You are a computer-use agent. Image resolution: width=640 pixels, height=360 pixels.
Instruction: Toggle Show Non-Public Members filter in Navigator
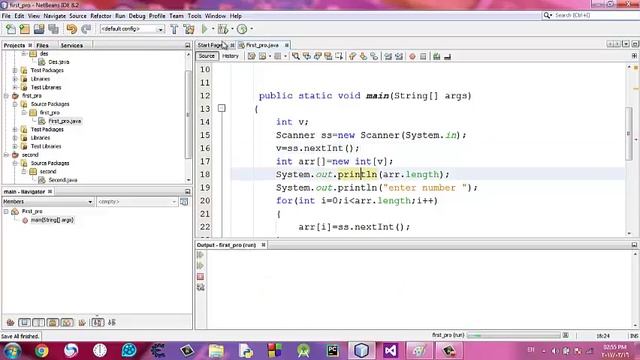coord(53,322)
